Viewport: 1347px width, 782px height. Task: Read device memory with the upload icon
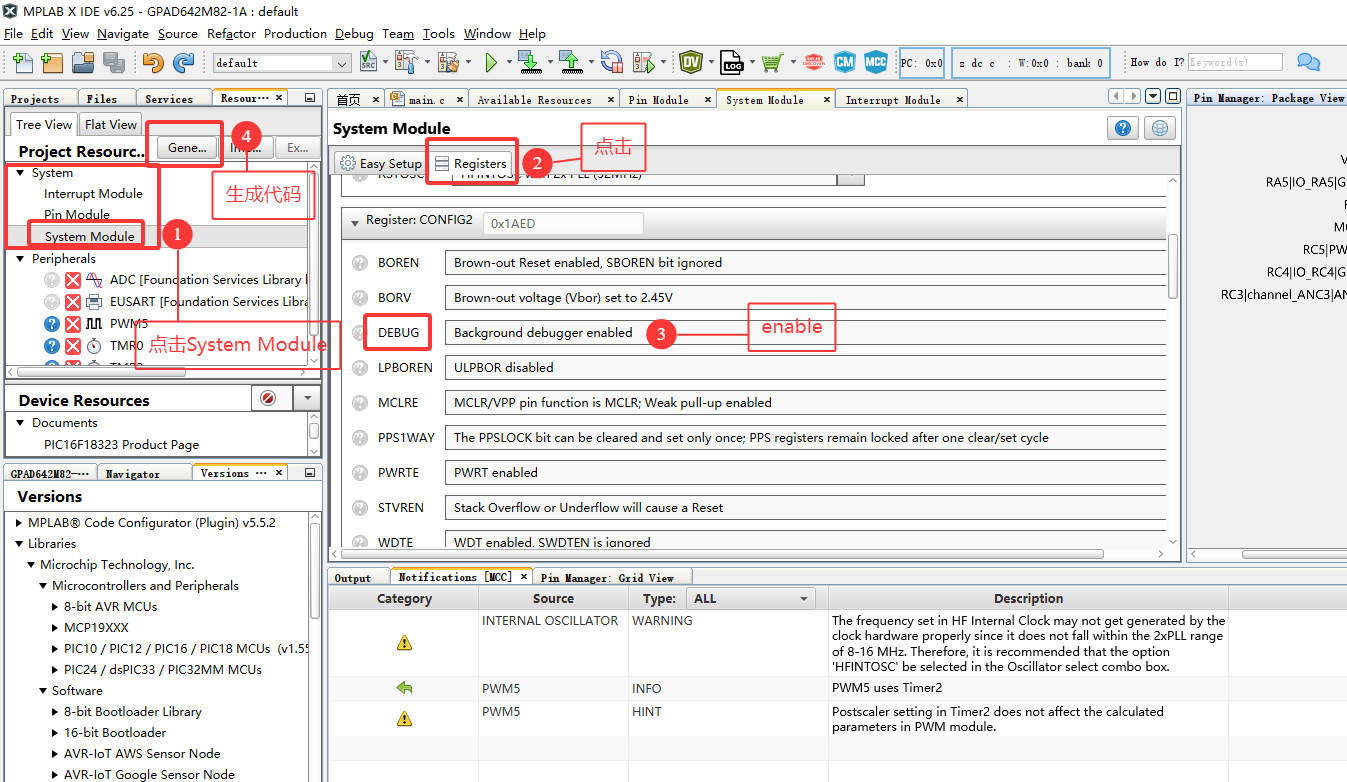570,62
